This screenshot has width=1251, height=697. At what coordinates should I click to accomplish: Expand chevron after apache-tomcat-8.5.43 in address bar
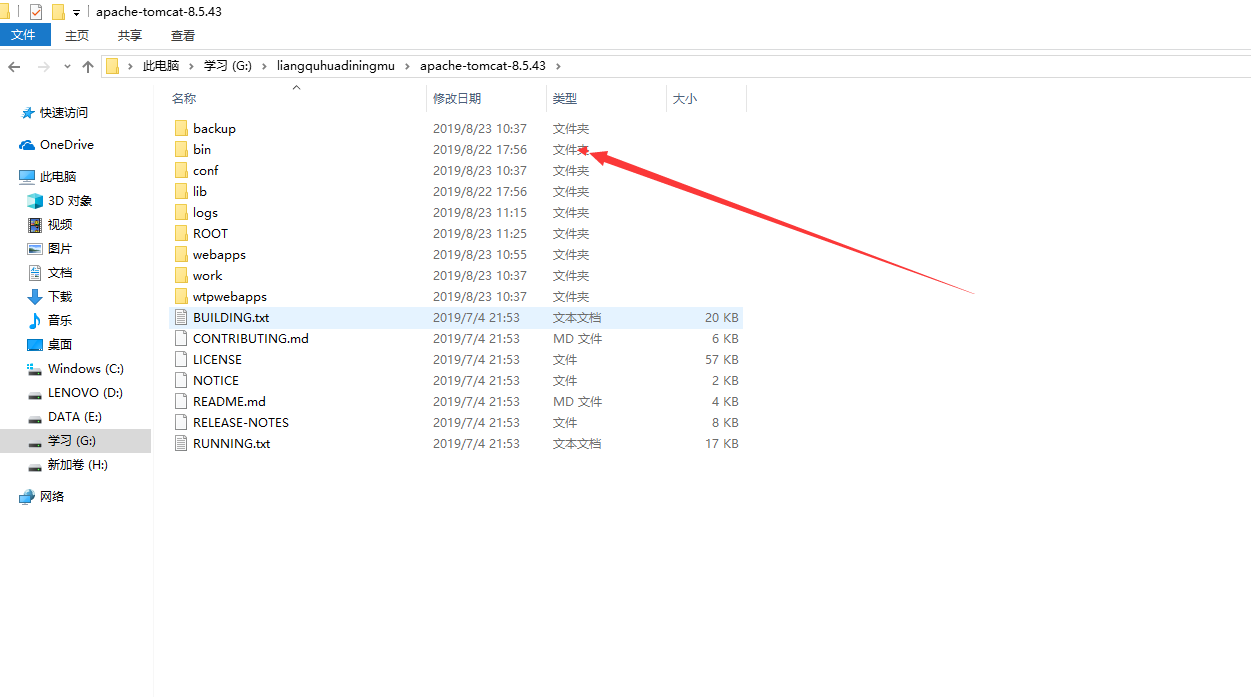[x=559, y=66]
